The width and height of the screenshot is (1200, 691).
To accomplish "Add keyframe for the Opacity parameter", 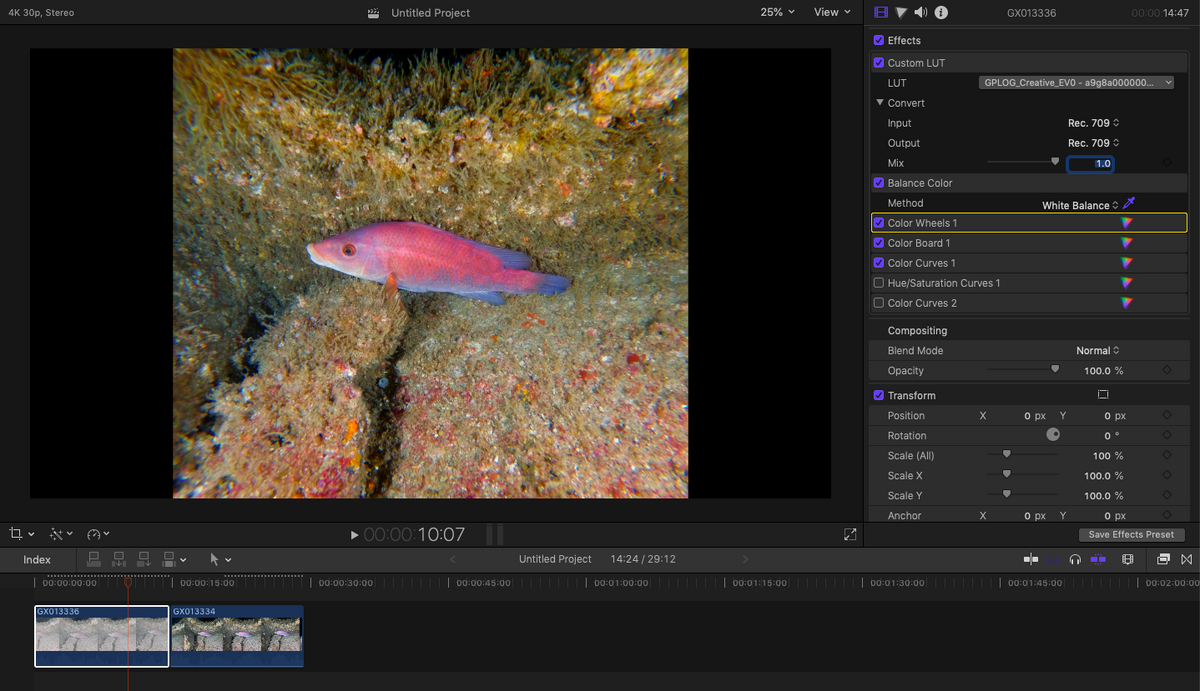I will 1167,370.
